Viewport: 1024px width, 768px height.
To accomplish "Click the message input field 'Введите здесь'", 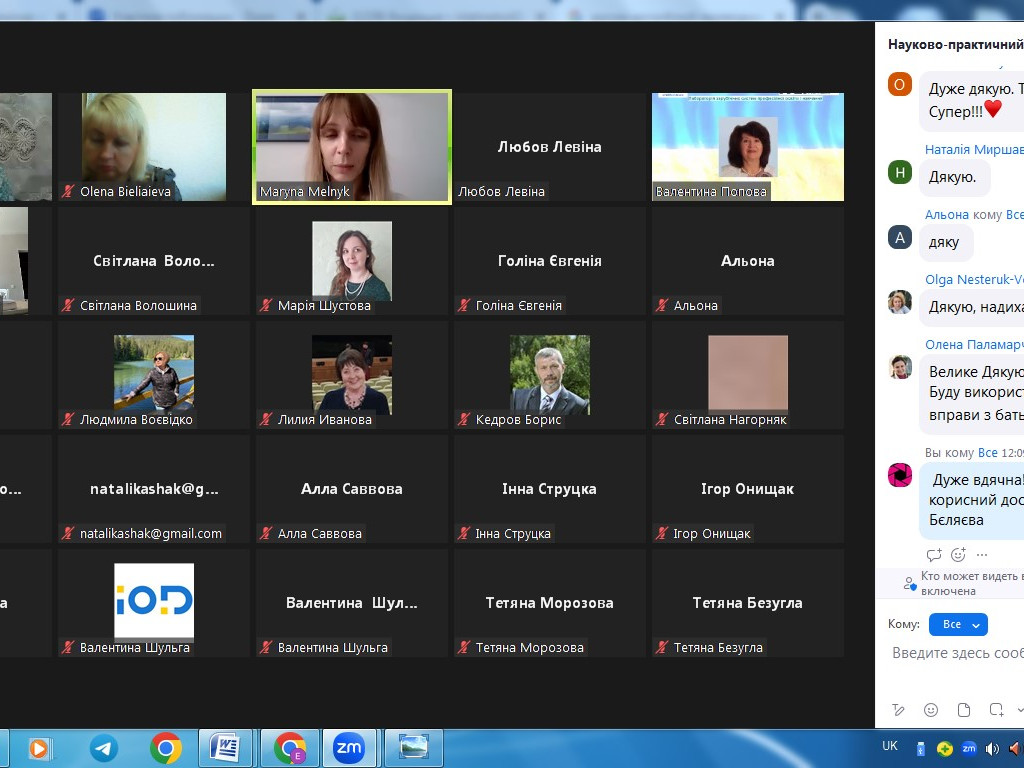I will (x=957, y=653).
